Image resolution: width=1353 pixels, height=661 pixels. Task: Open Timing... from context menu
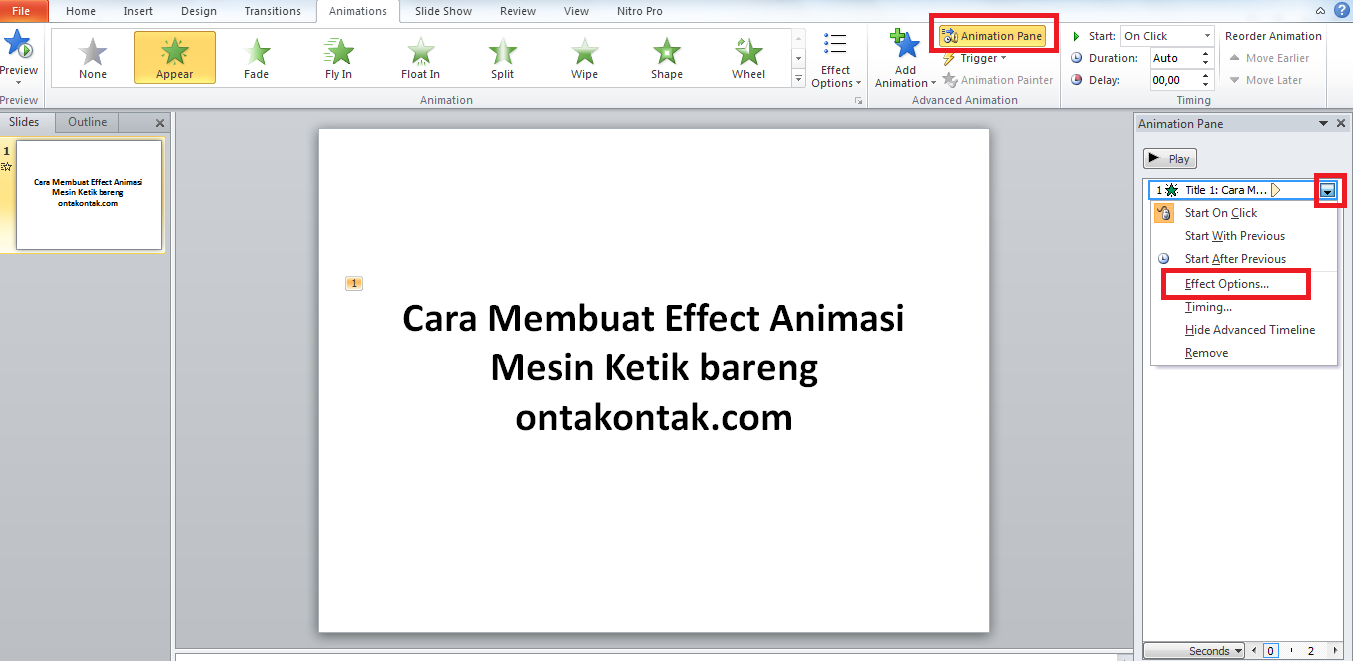click(1208, 307)
